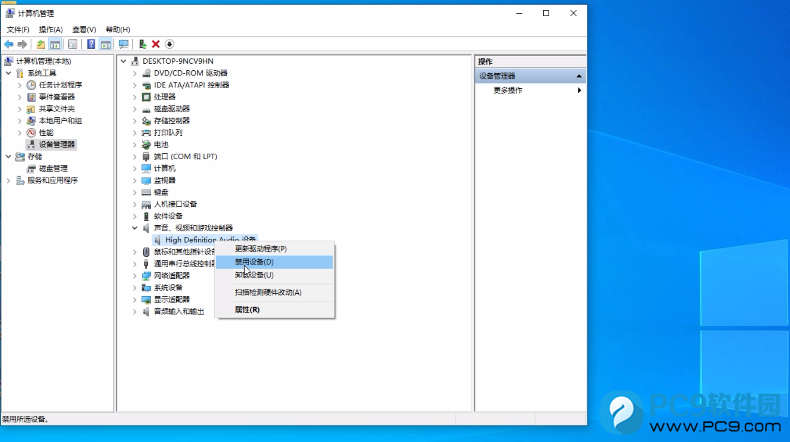
Task: Open the 操作(A) menu
Action: click(51, 30)
